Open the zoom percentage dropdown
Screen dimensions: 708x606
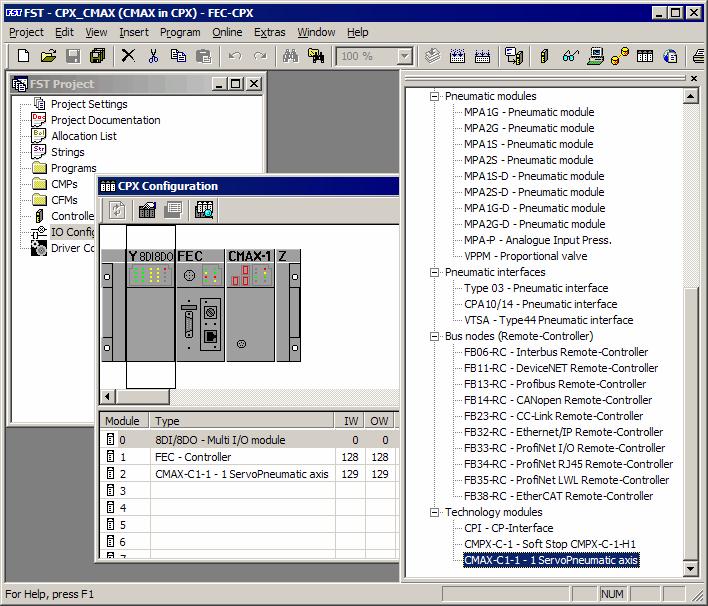tap(405, 56)
